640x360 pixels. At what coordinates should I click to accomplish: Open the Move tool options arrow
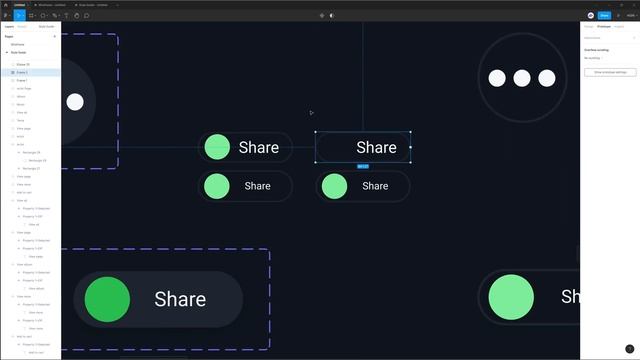point(23,16)
